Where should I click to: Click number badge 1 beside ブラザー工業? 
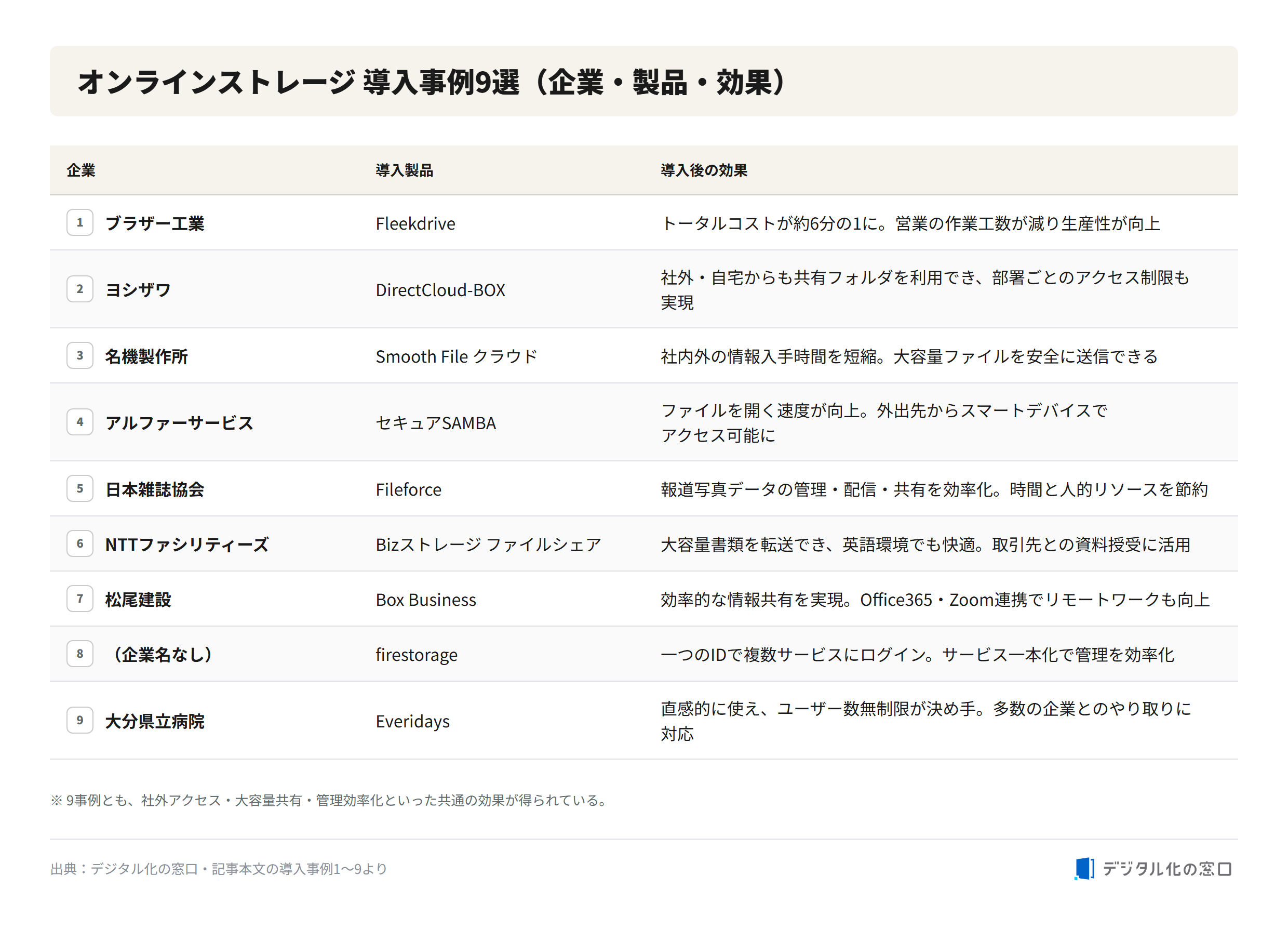80,223
